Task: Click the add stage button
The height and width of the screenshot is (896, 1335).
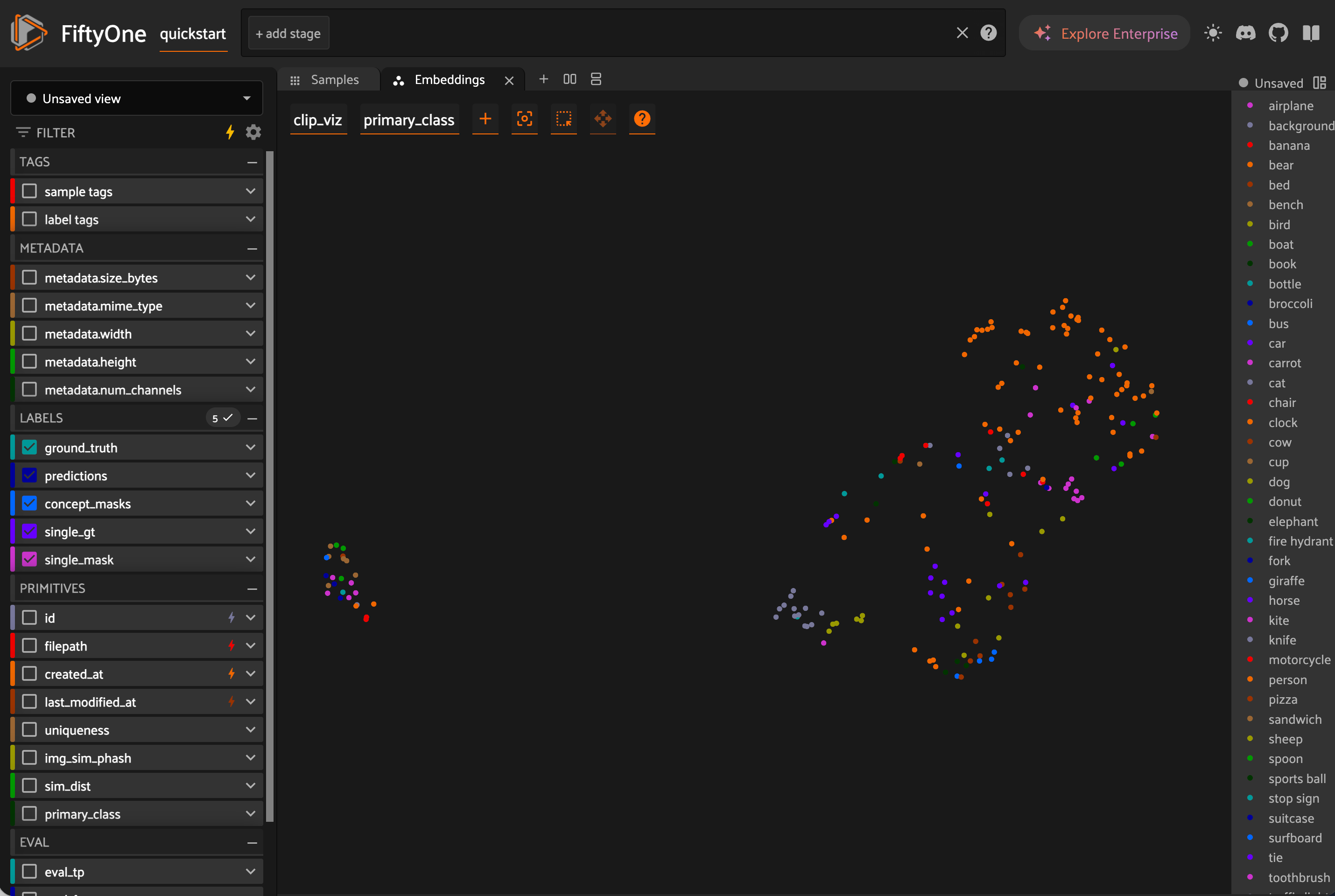Action: coord(288,33)
